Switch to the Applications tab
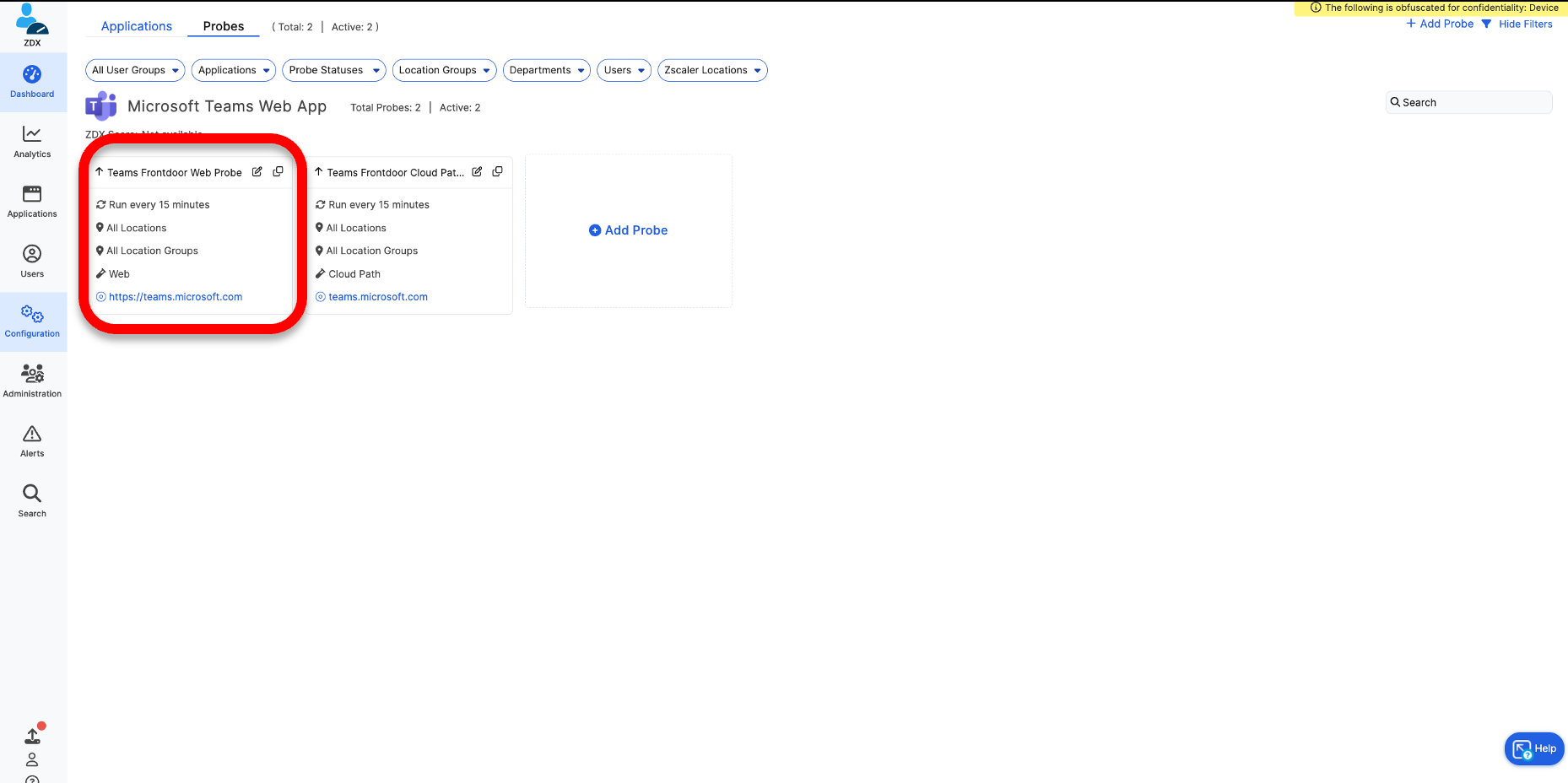This screenshot has height=783, width=1568. pyautogui.click(x=137, y=26)
